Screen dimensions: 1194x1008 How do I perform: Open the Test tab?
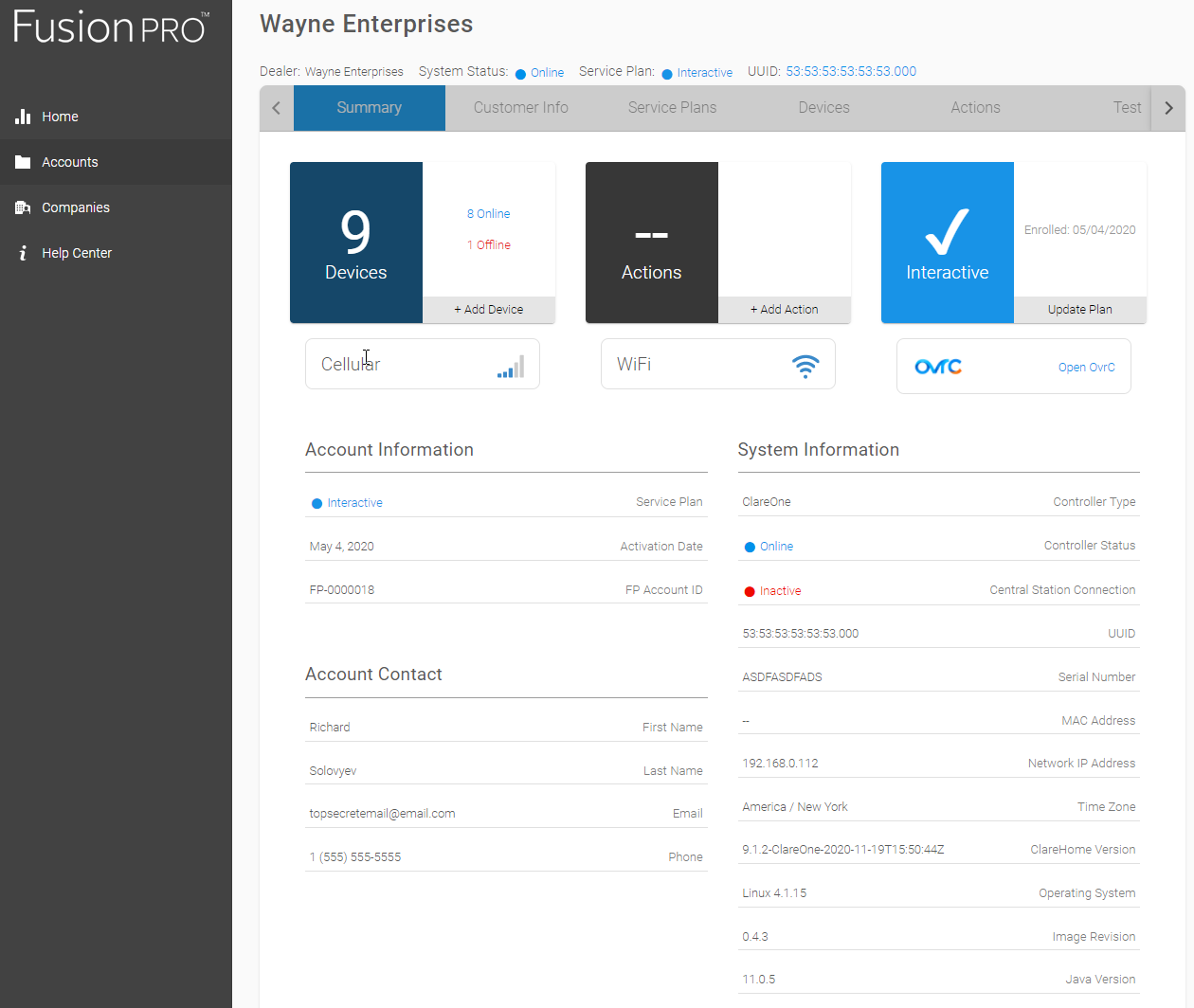(1127, 108)
